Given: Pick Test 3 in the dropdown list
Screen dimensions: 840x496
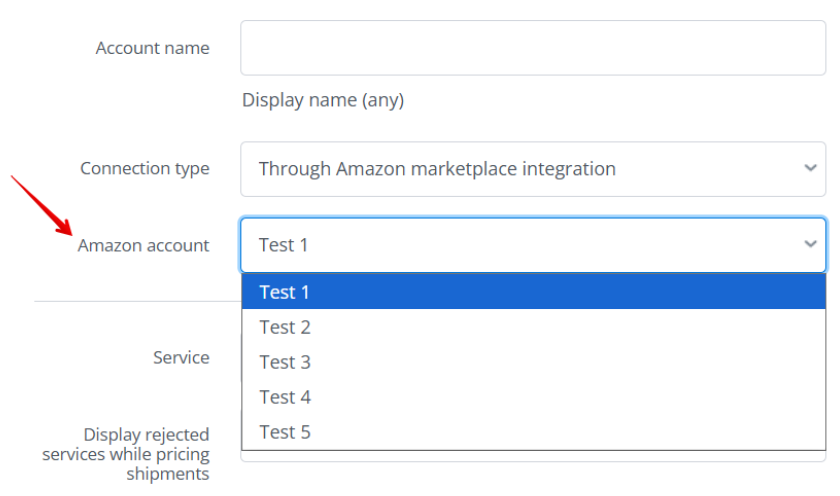Looking at the screenshot, I should tap(285, 362).
